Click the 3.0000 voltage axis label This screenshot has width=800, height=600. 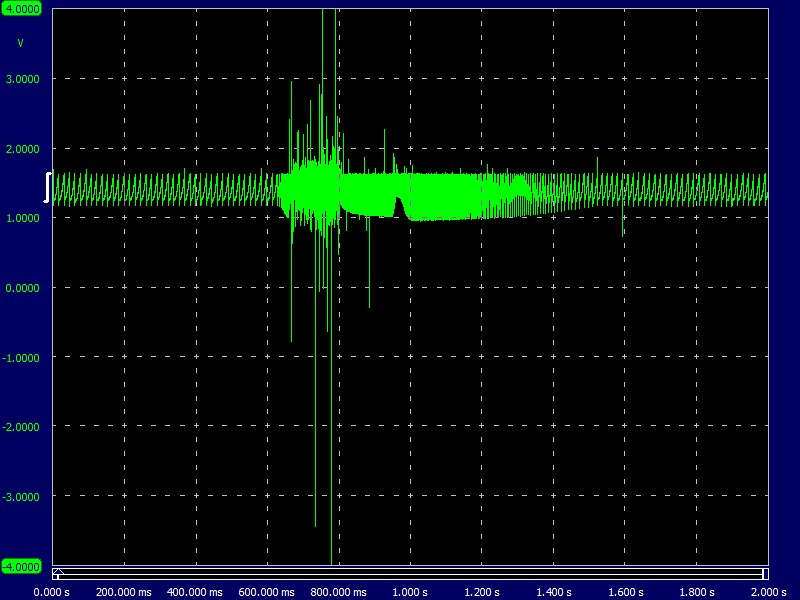click(22, 79)
